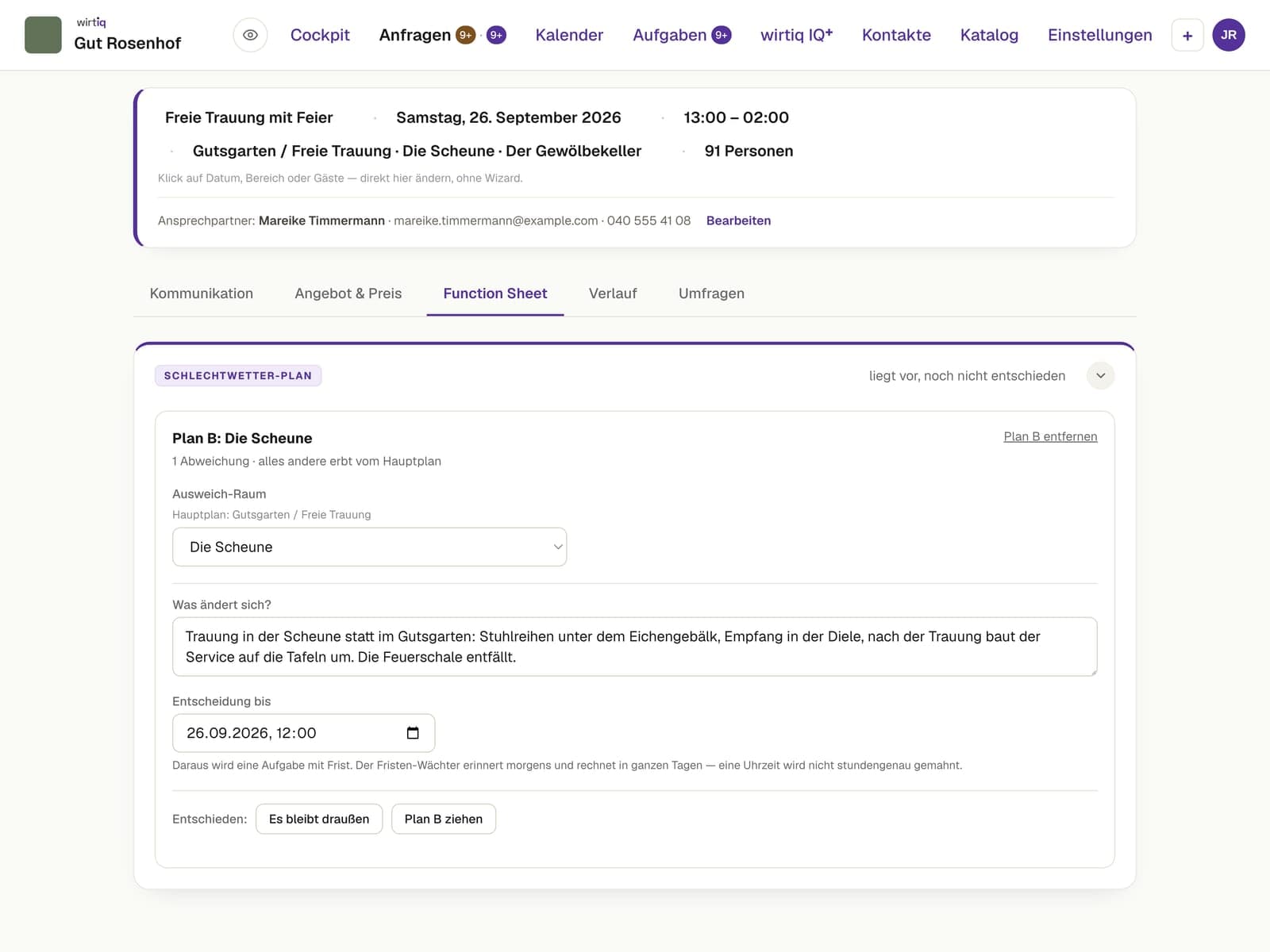Click the calendar icon in Entscheidung bis field
This screenshot has width=1270, height=952.
coord(413,733)
